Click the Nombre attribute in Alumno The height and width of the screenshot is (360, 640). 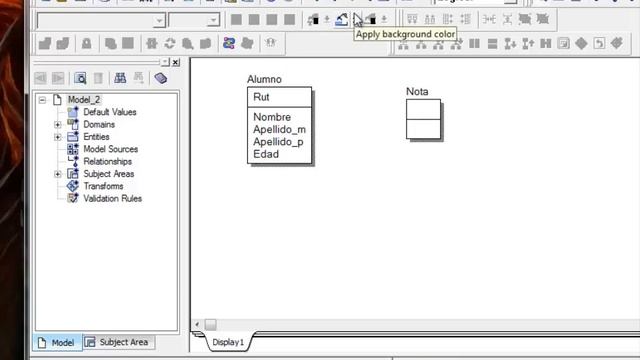272,117
